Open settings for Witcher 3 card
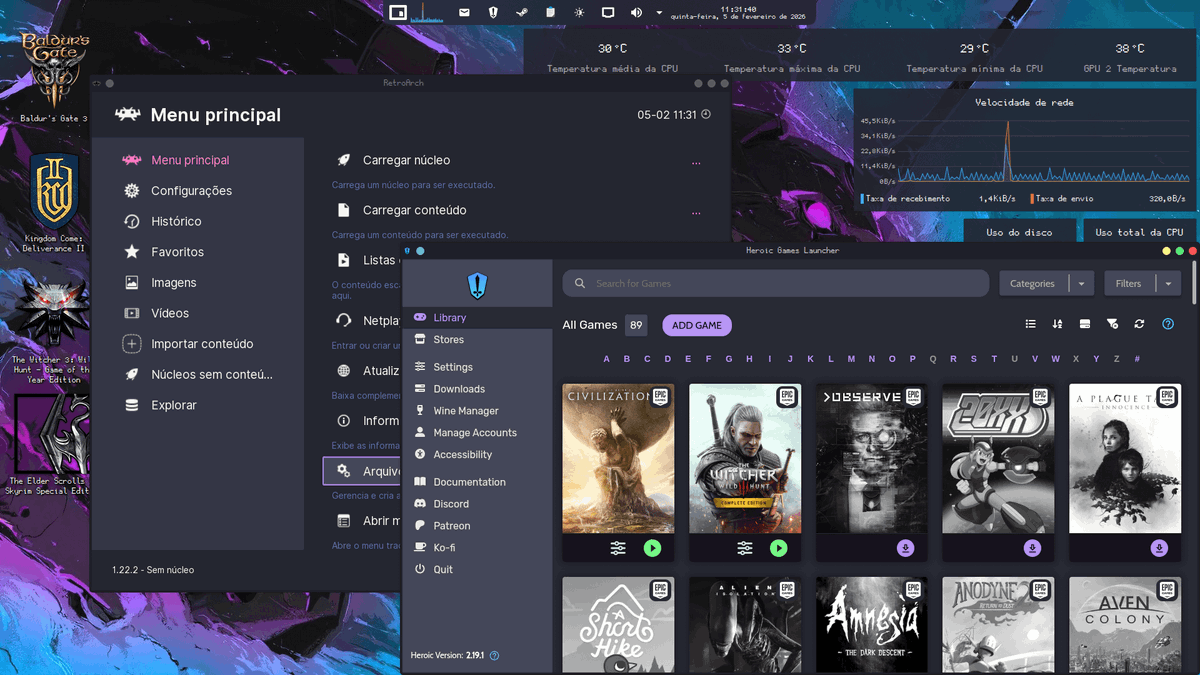Screen dimensions: 1200x675 click(x=745, y=548)
